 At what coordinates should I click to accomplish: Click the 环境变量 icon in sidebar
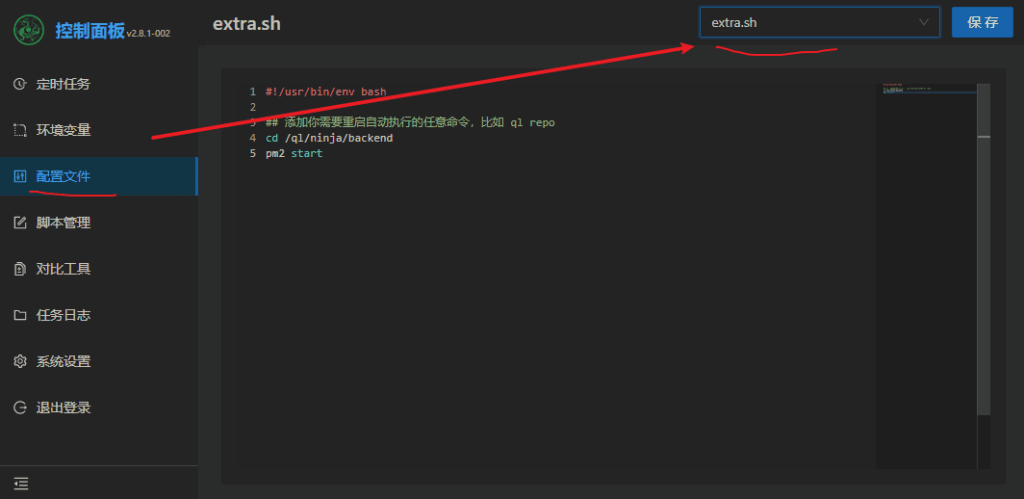click(20, 131)
